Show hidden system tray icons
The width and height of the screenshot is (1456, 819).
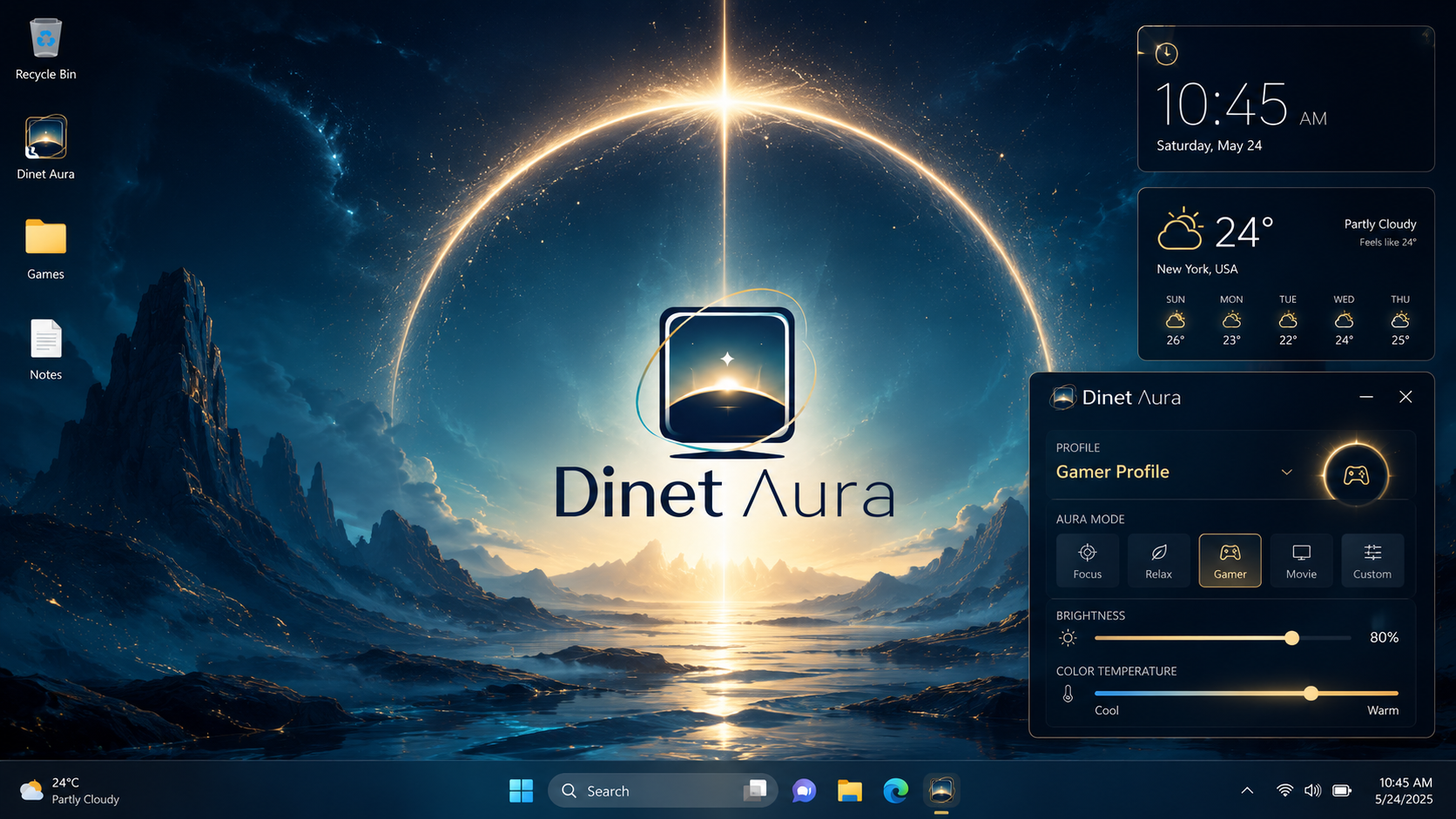click(x=1247, y=790)
